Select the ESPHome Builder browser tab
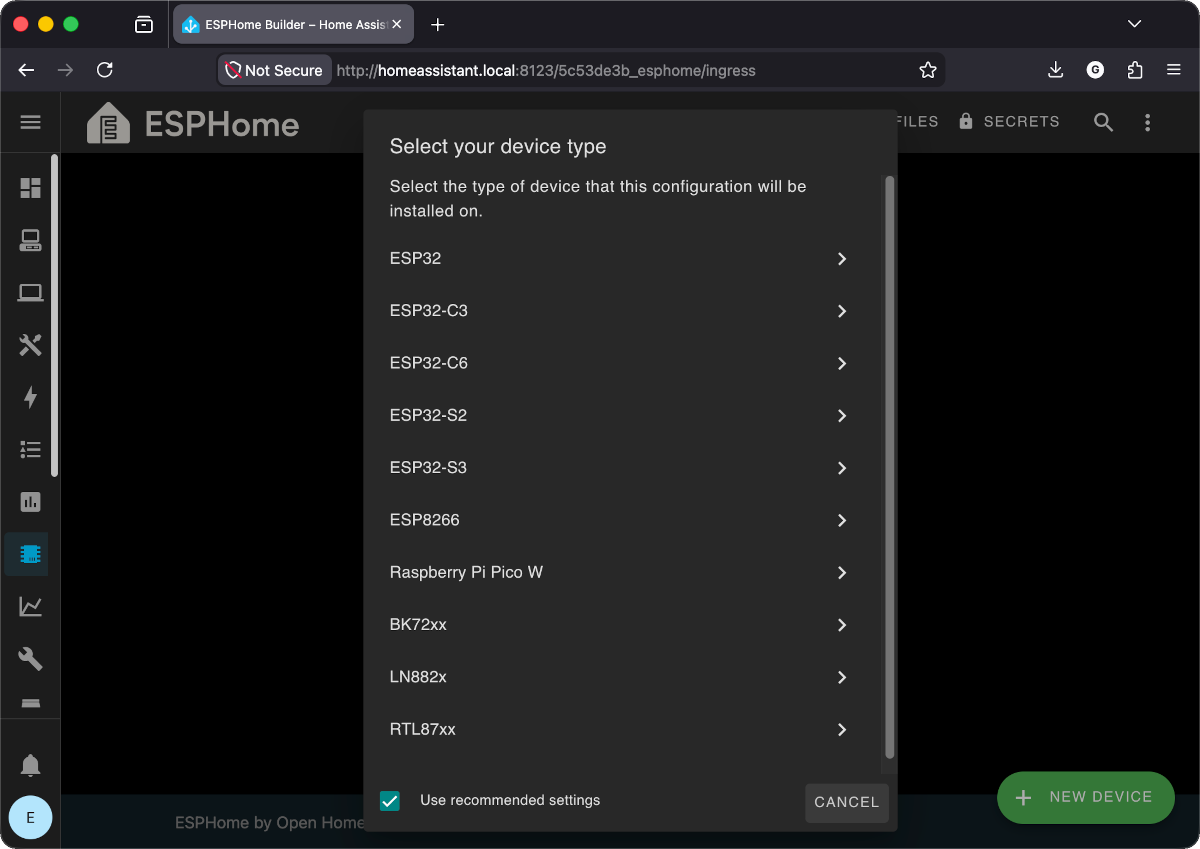Image resolution: width=1200 pixels, height=849 pixels. [x=294, y=25]
